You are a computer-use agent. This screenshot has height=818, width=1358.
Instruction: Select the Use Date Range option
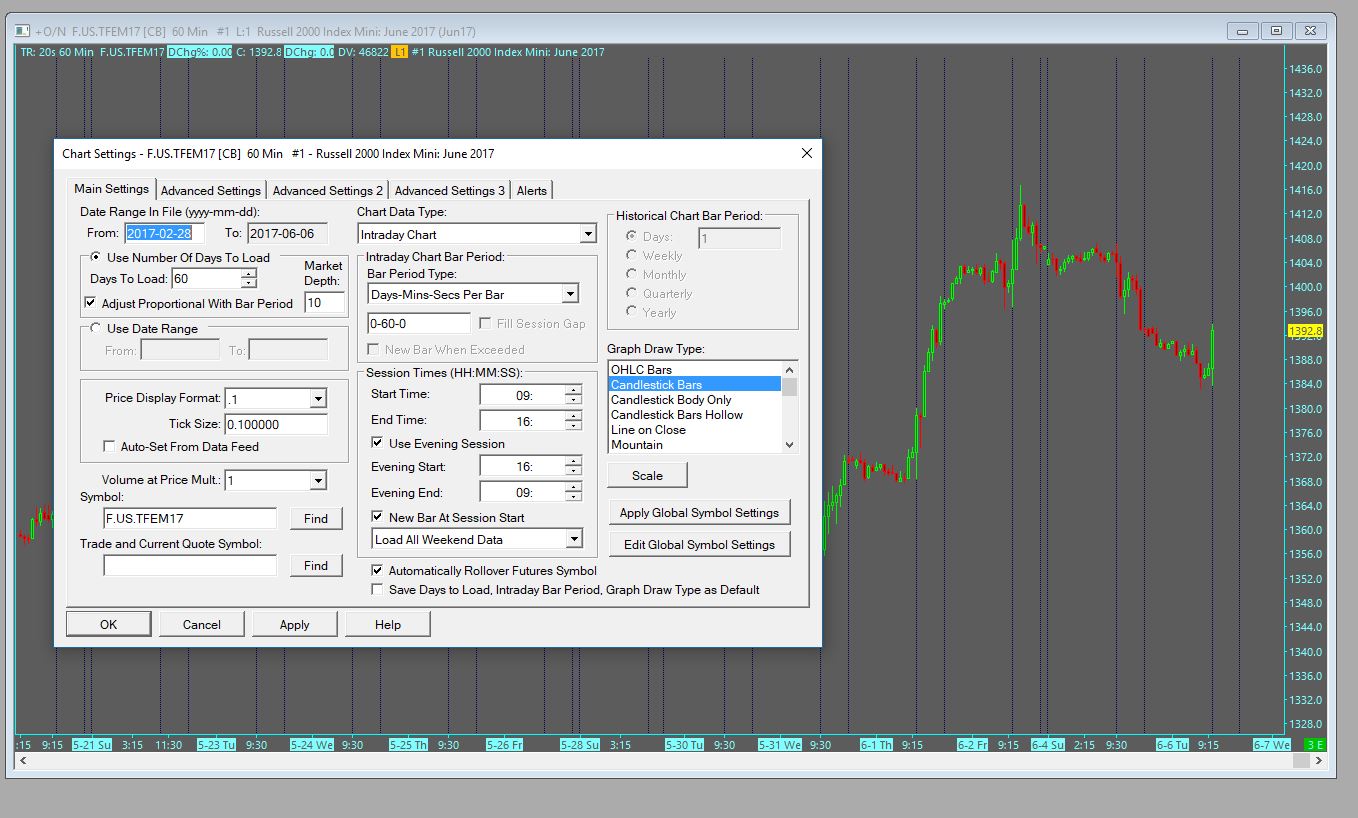pos(96,328)
